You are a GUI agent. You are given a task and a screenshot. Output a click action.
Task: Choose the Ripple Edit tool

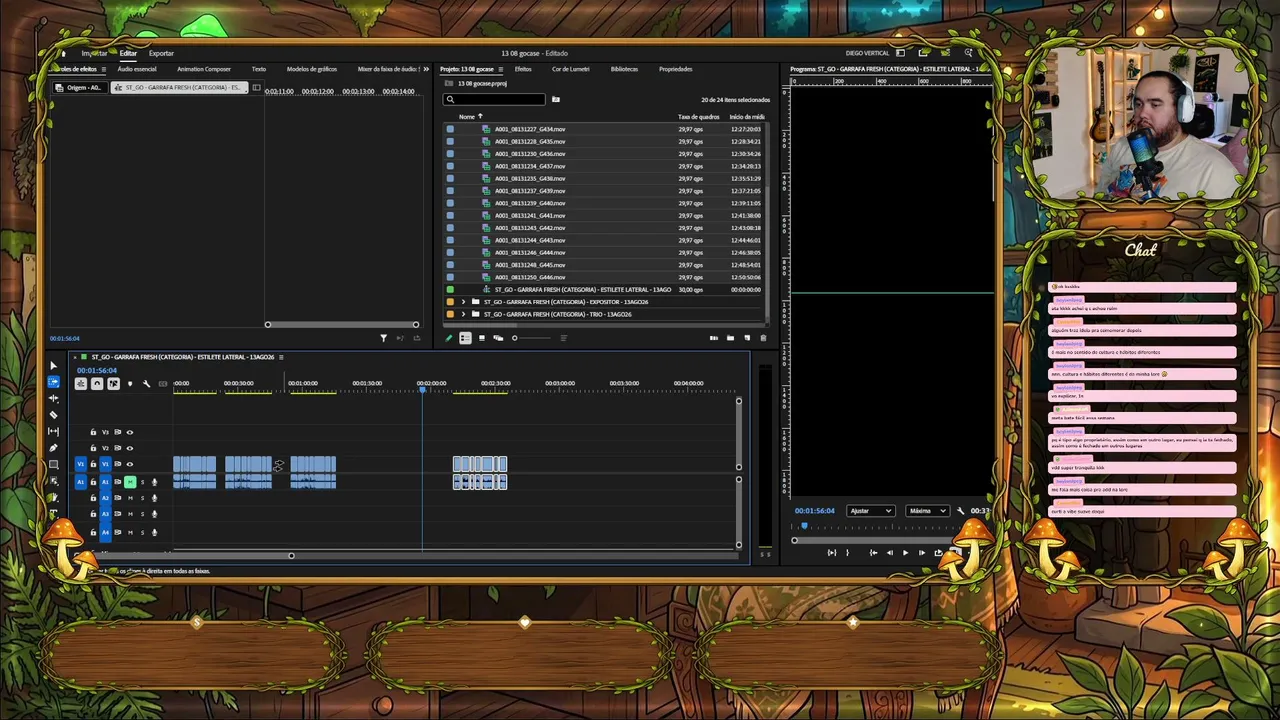pos(53,398)
